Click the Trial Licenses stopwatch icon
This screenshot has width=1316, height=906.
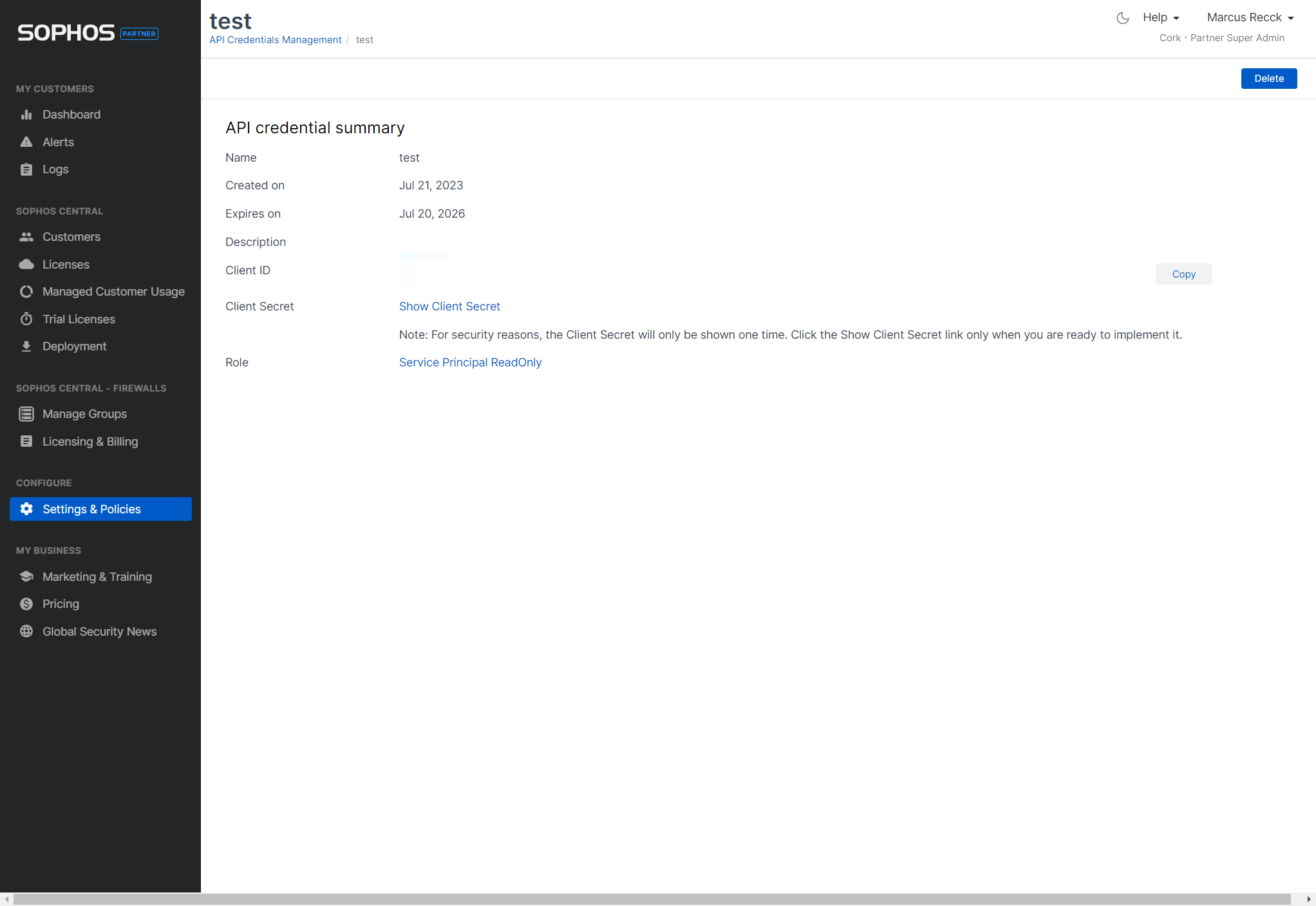coord(26,319)
